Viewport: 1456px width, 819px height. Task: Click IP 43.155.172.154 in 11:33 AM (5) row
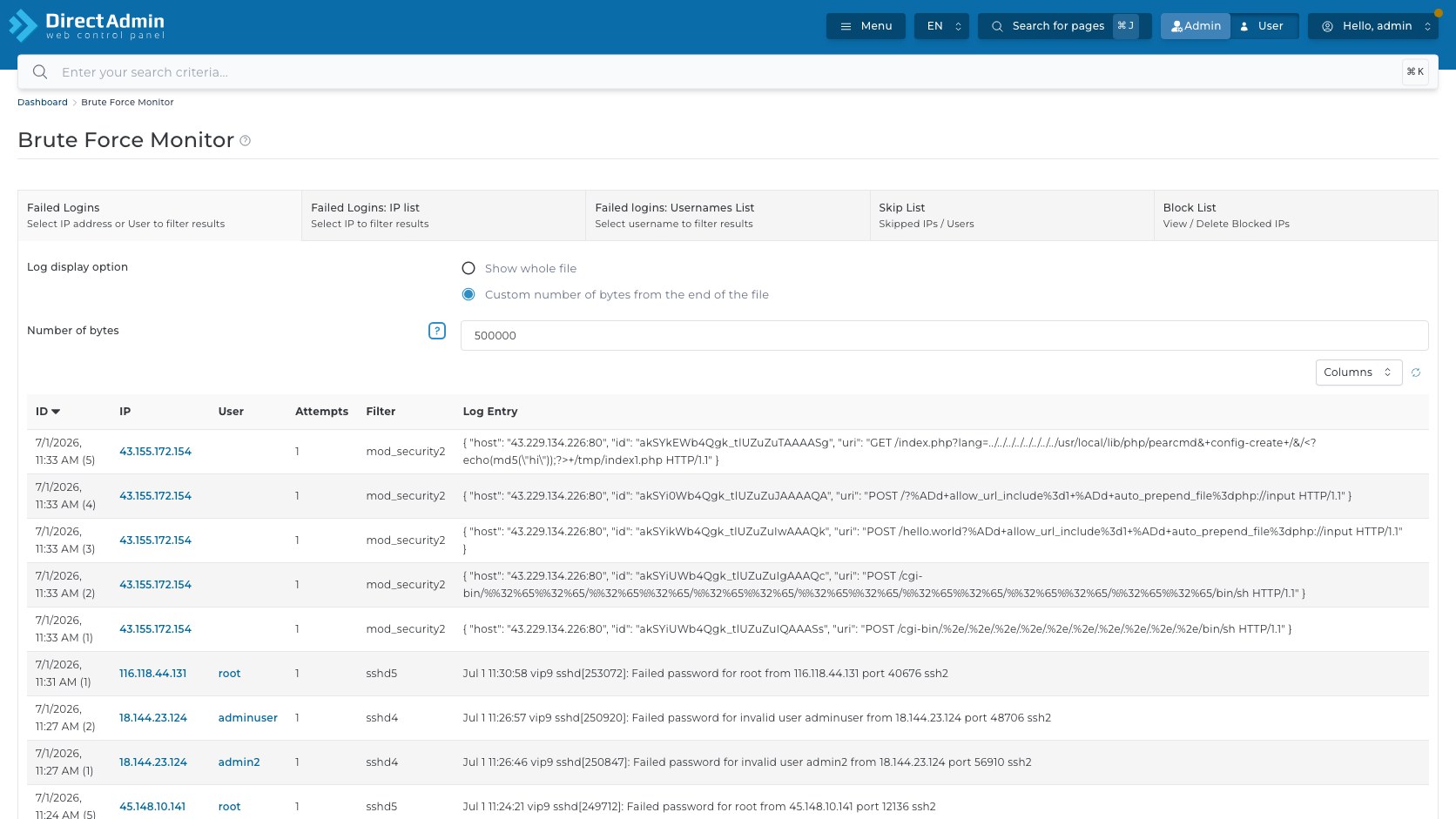[x=155, y=452]
